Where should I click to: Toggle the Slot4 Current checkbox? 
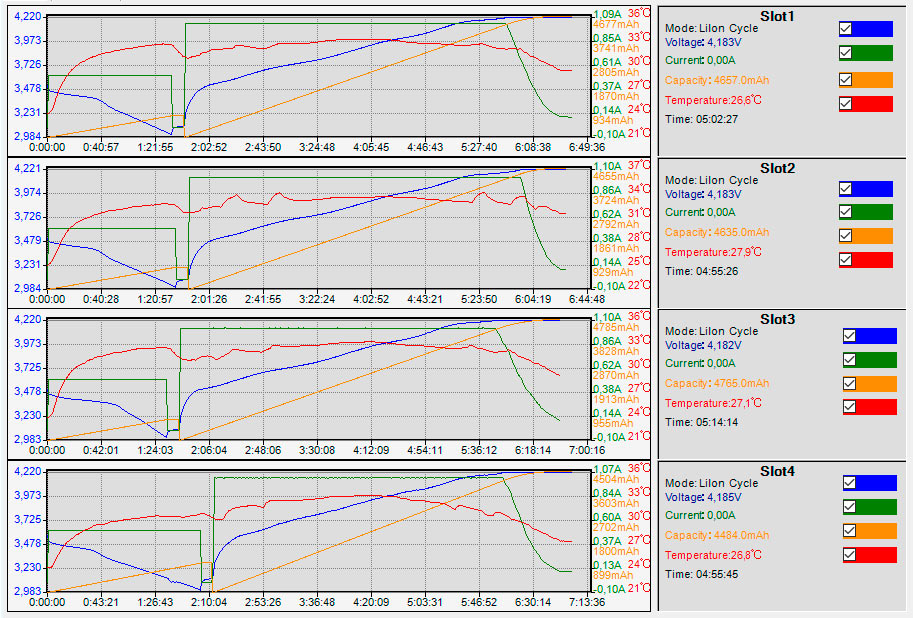(849, 507)
